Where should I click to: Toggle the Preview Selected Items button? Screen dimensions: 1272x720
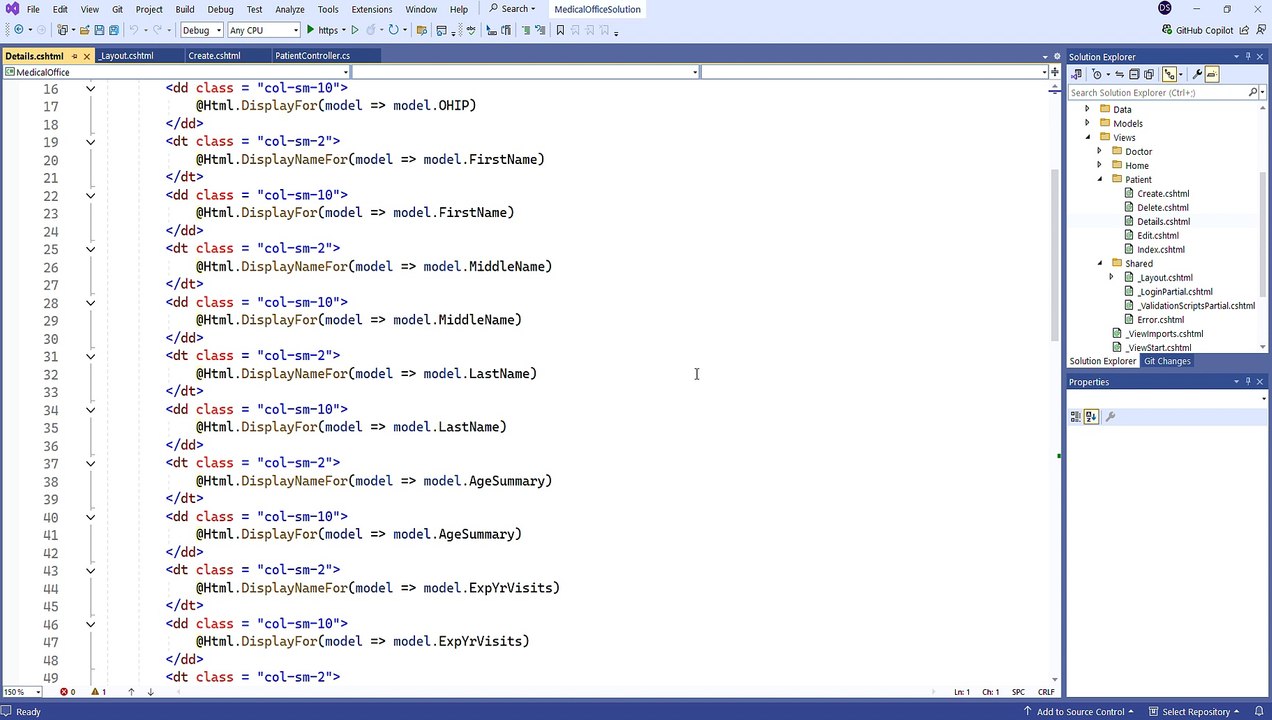tap(1212, 74)
